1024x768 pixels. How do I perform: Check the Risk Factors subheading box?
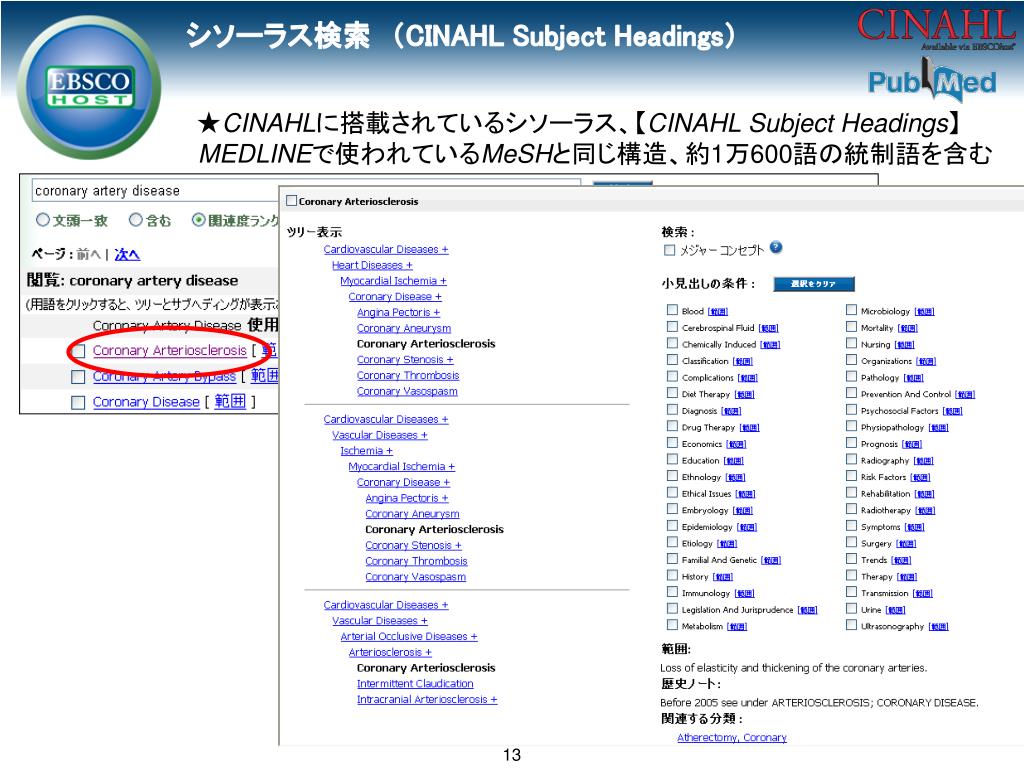tap(851, 476)
